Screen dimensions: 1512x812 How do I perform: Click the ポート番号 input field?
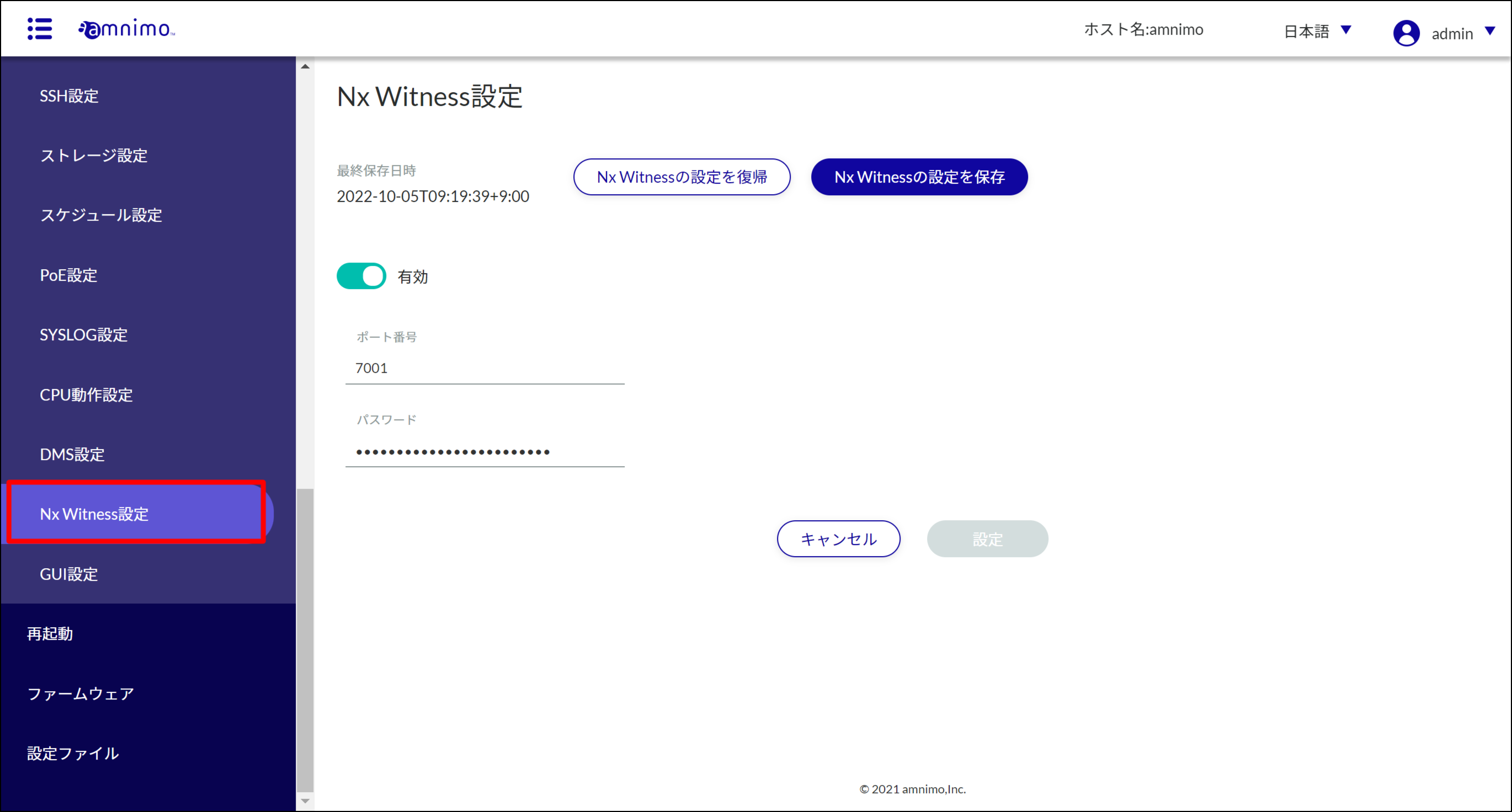coord(485,368)
